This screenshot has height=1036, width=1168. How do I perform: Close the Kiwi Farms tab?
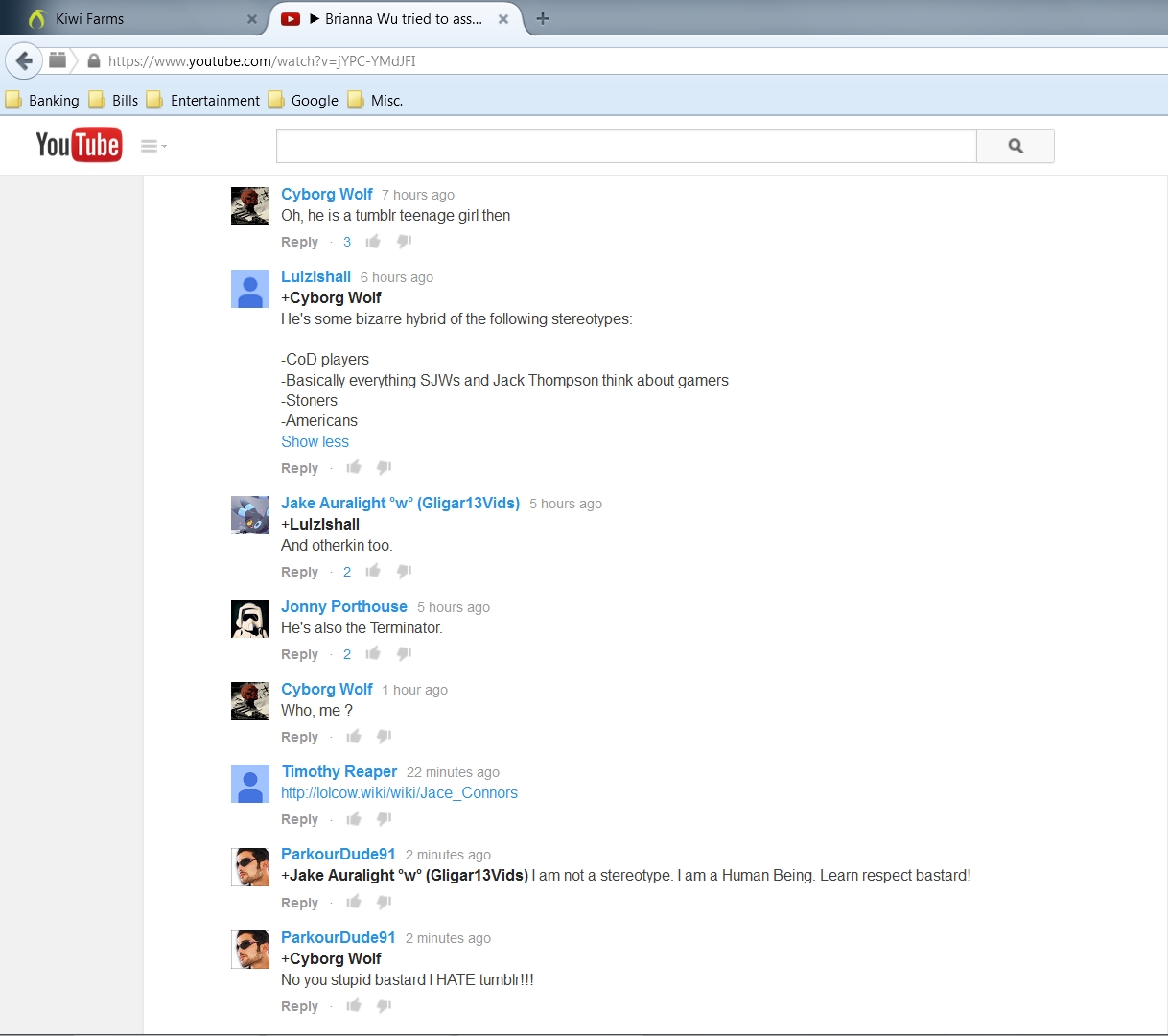click(252, 19)
